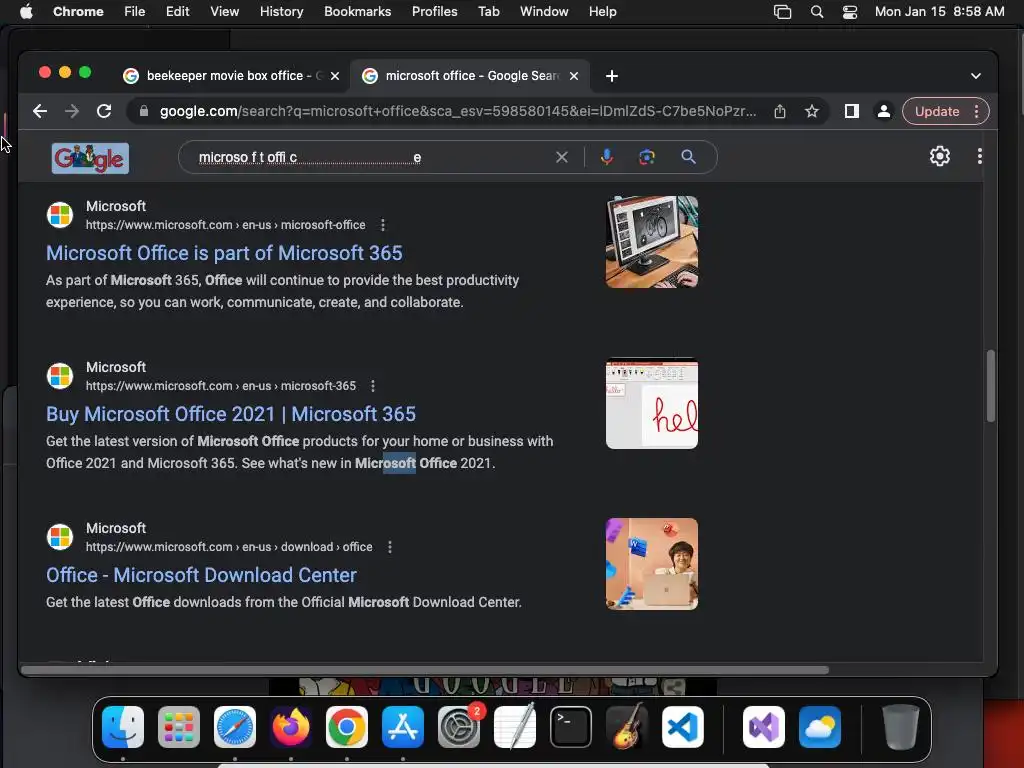The image size is (1024, 768).
Task: Open Finder from the Dock
Action: 123,727
